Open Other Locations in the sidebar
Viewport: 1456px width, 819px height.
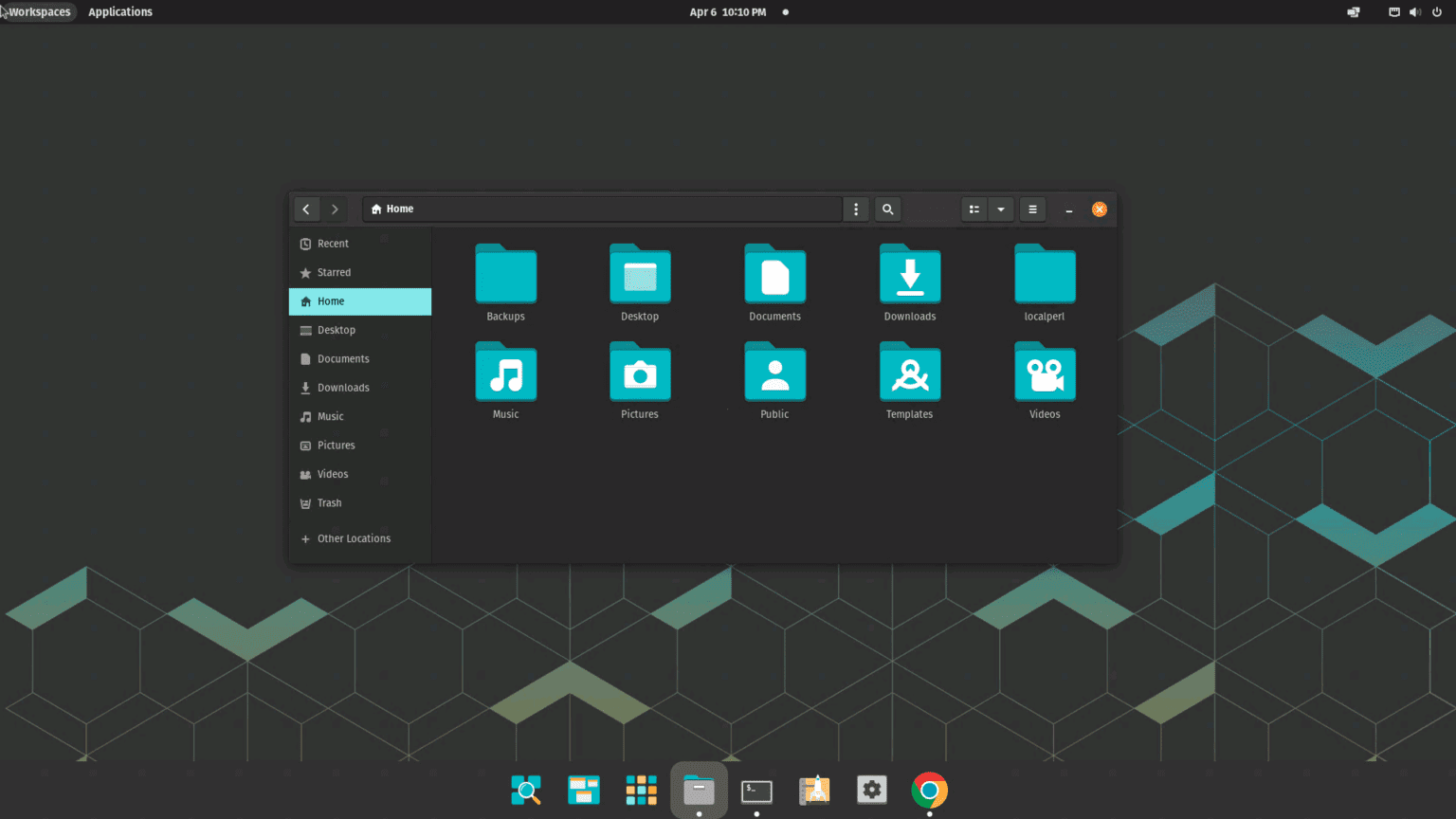(x=354, y=537)
